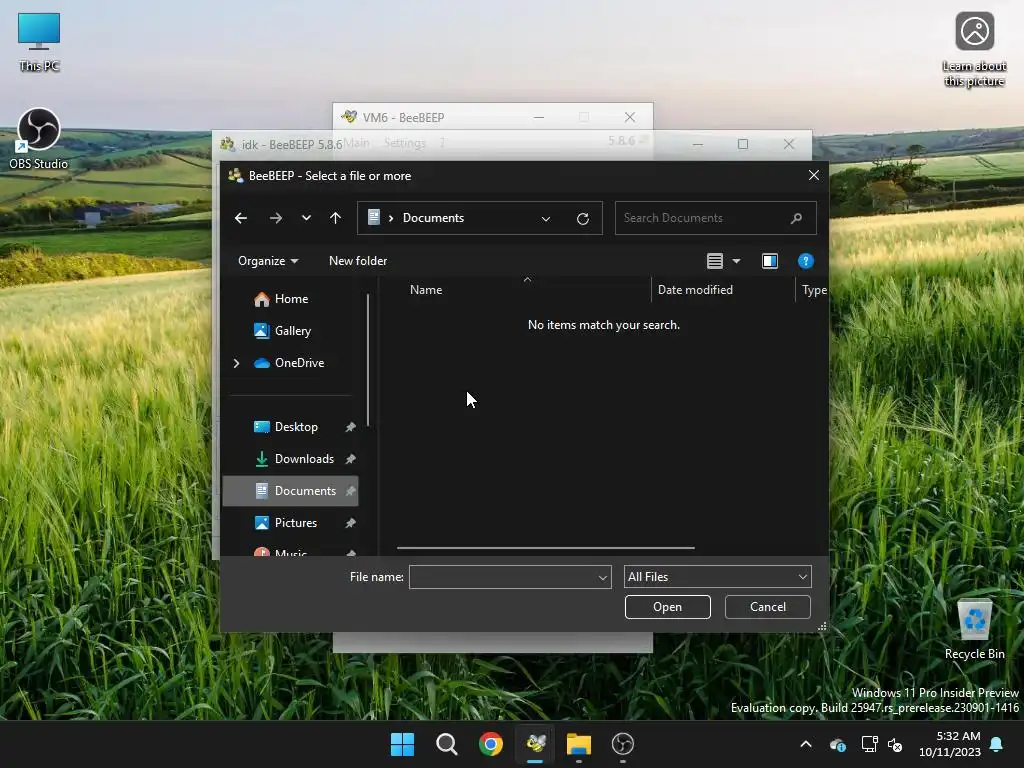Close the Select a file dialog
Screen dimensions: 1024x768
(x=814, y=176)
